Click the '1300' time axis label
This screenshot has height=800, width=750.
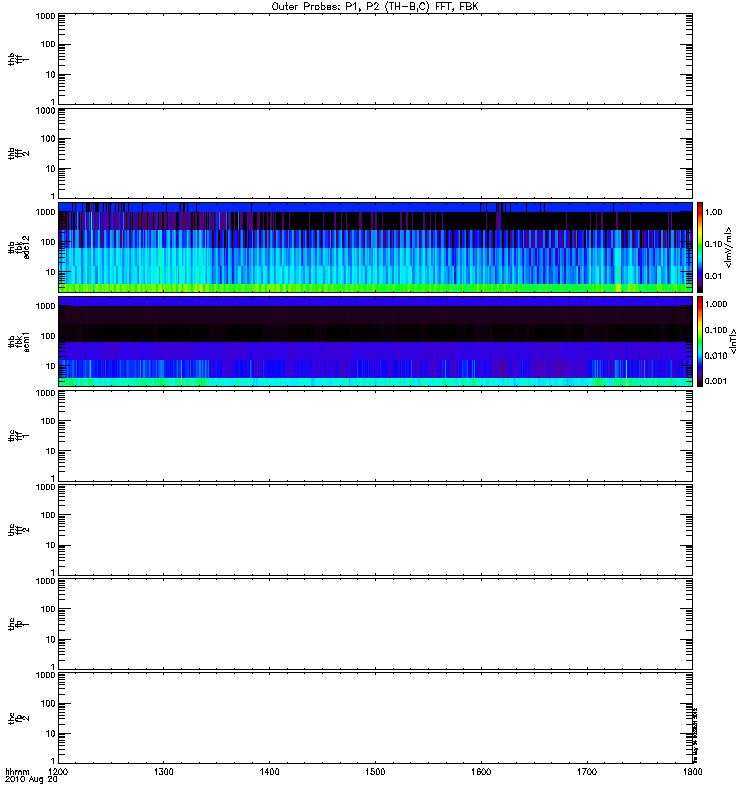163,772
